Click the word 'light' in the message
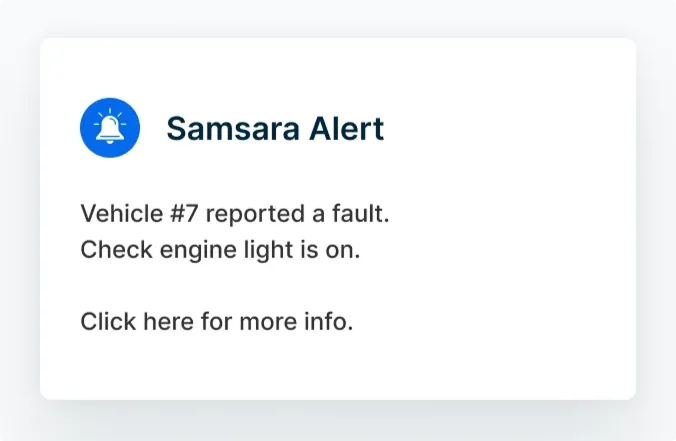 click(269, 250)
